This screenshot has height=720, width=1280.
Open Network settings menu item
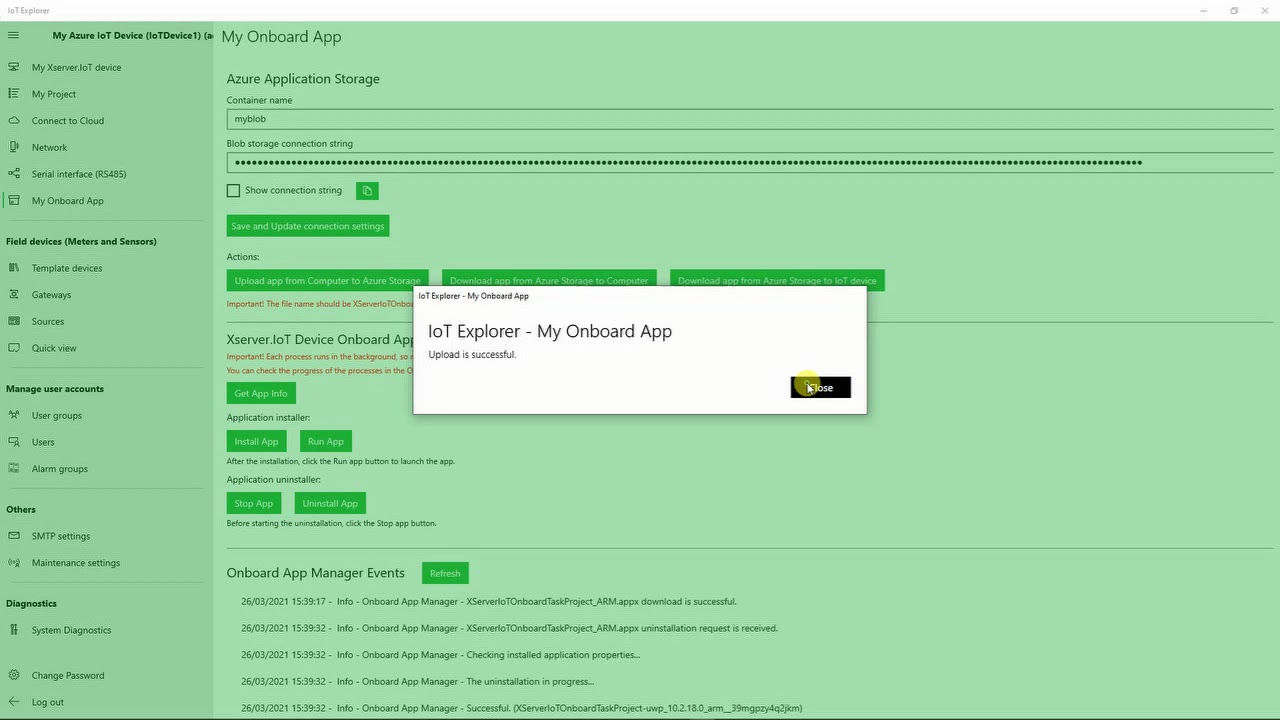coord(49,147)
